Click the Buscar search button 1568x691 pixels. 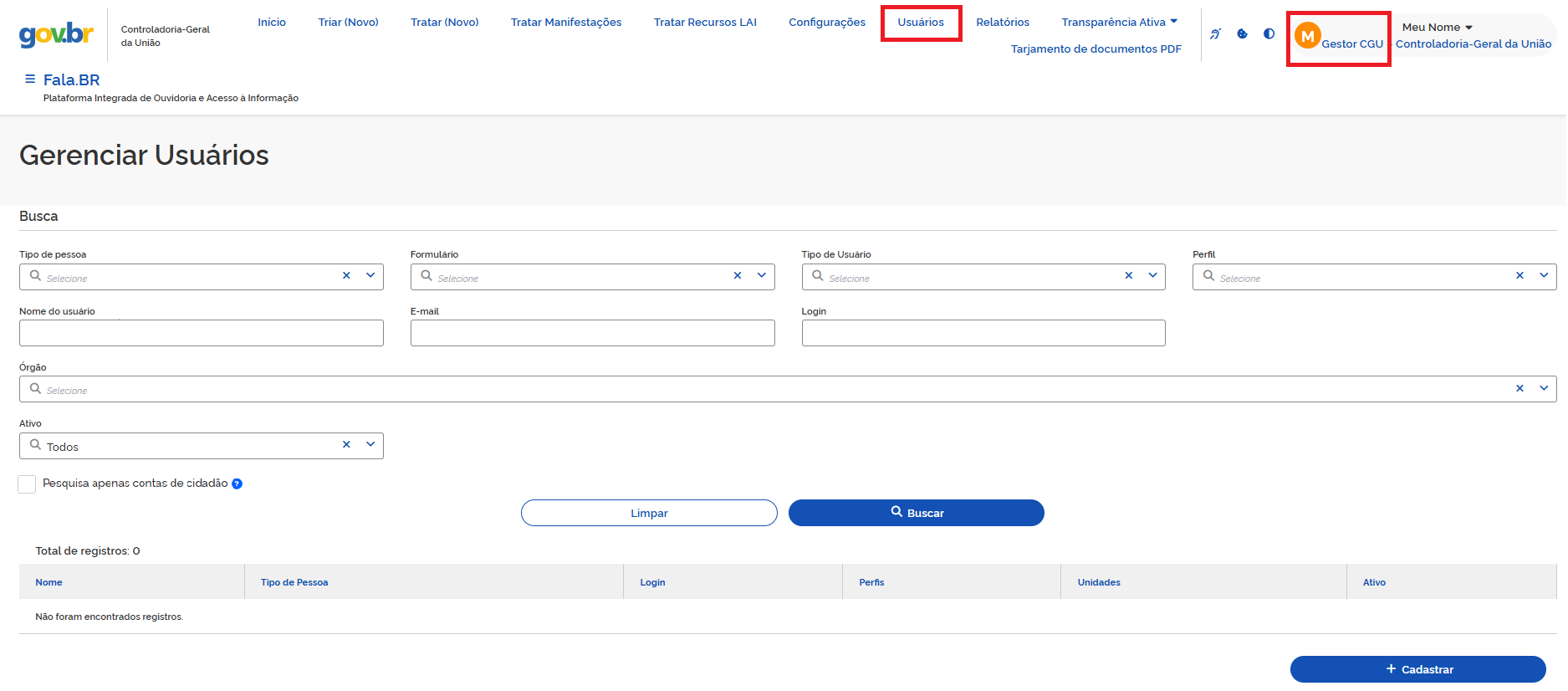(x=916, y=513)
